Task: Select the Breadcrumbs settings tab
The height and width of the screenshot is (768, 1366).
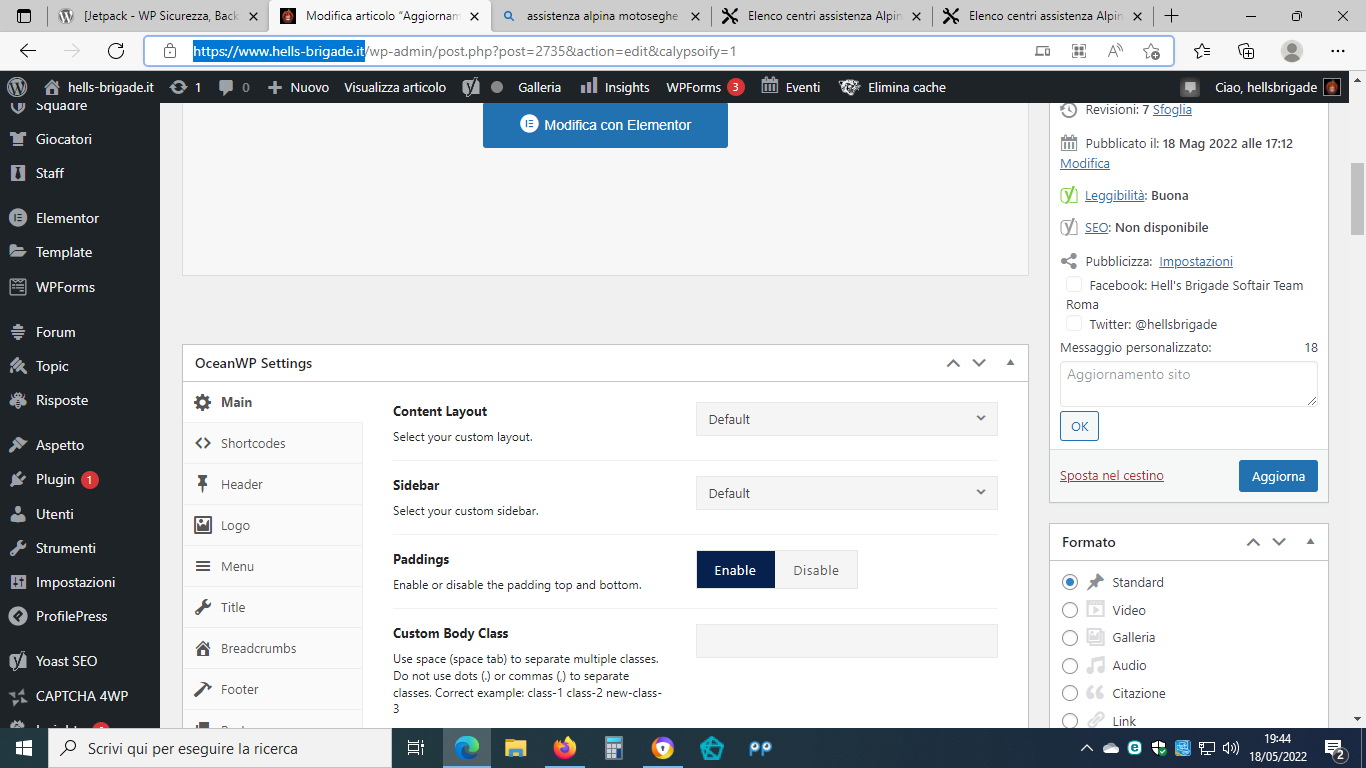Action: tap(273, 648)
